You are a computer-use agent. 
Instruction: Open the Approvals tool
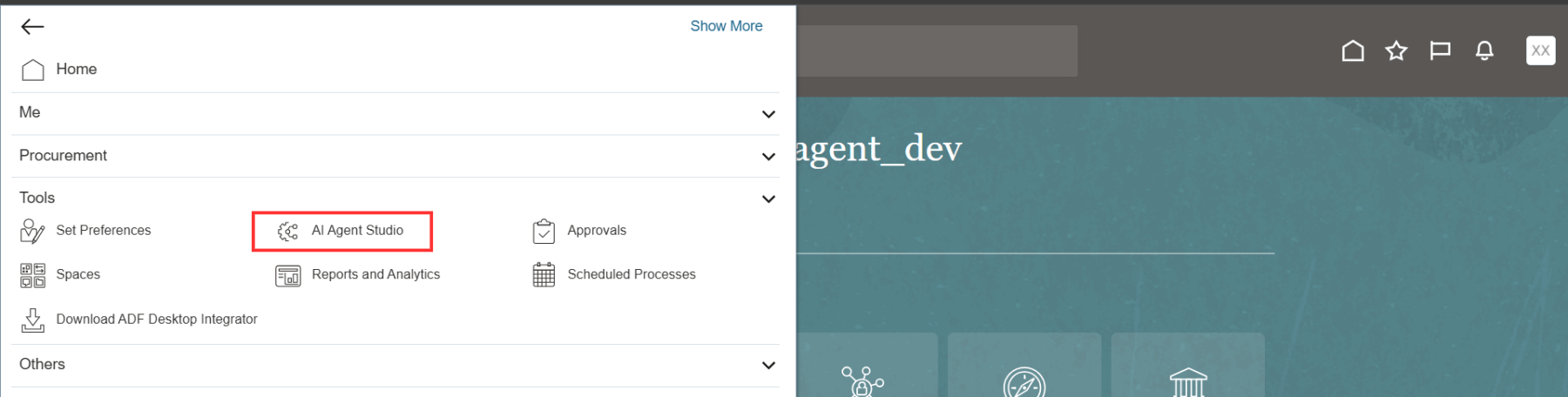click(596, 231)
